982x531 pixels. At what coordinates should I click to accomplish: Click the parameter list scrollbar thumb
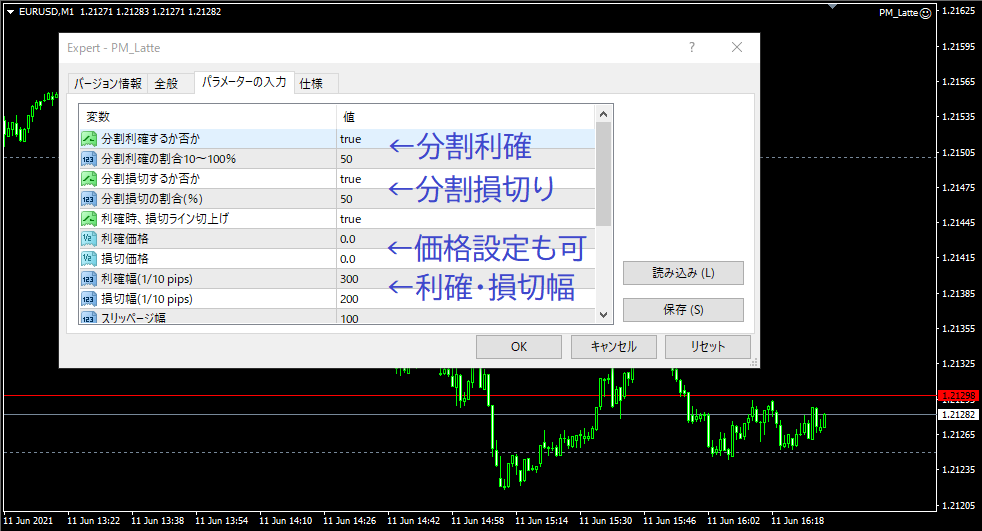pos(604,174)
